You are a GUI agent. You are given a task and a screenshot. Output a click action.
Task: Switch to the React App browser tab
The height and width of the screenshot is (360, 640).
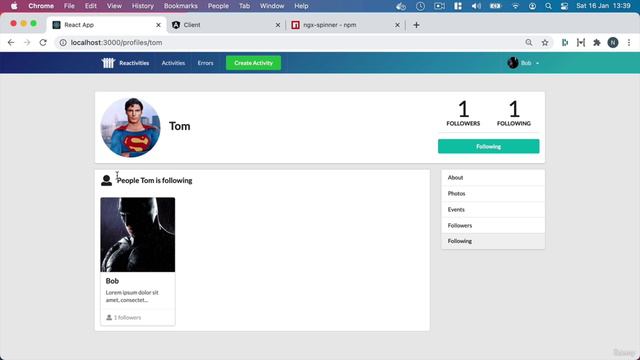(x=107, y=25)
